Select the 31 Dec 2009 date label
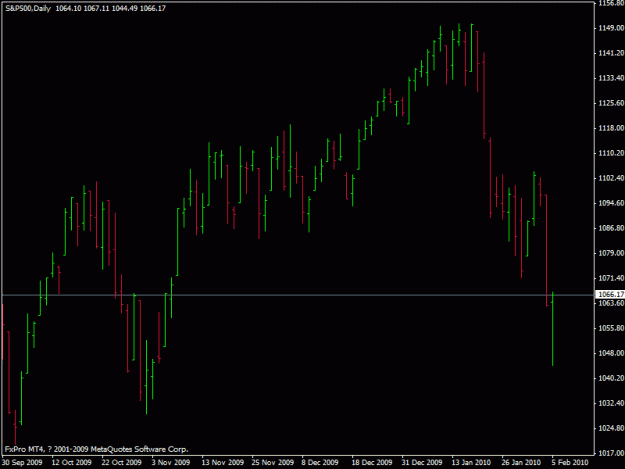 (422, 462)
